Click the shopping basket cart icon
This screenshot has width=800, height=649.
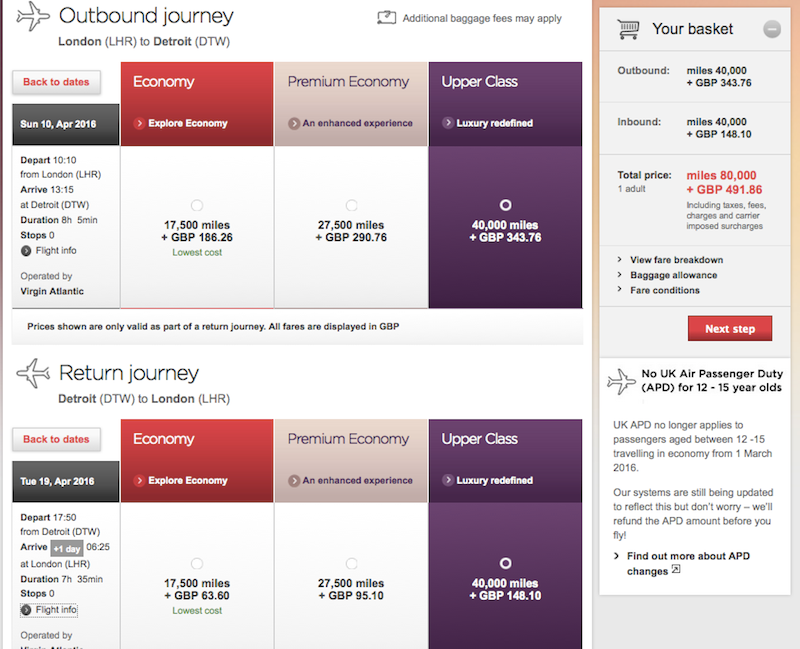pos(629,30)
